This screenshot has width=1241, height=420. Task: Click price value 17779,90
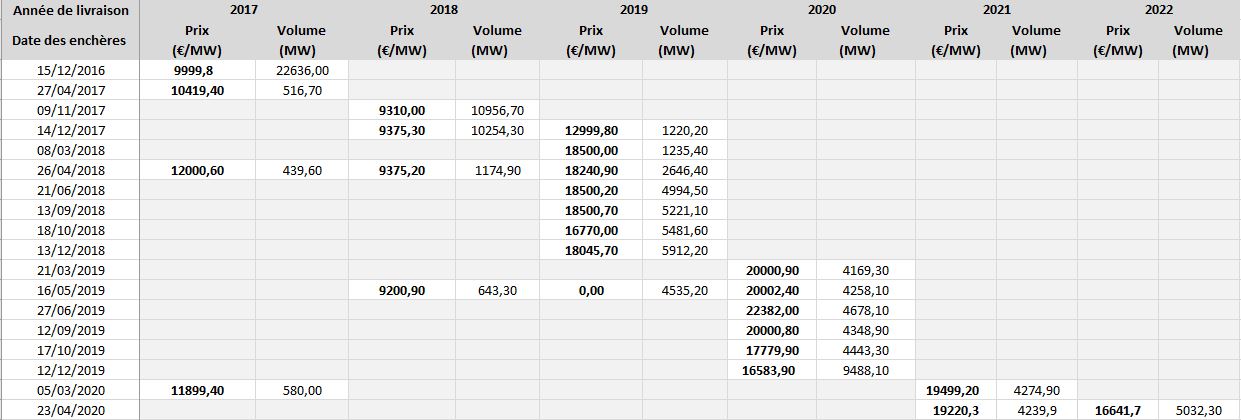pyautogui.click(x=772, y=350)
